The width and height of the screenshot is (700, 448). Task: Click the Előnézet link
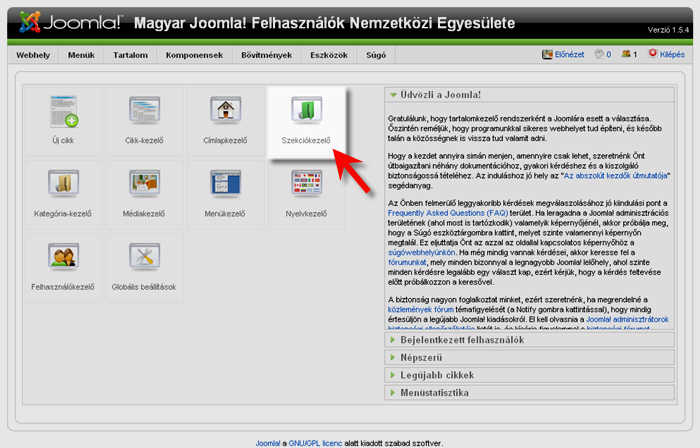point(569,54)
